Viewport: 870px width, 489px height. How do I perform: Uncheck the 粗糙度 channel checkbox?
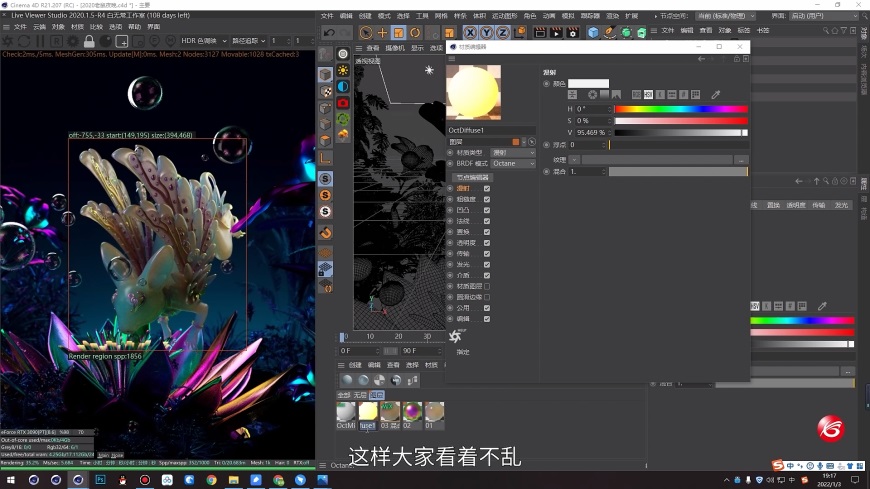point(487,199)
